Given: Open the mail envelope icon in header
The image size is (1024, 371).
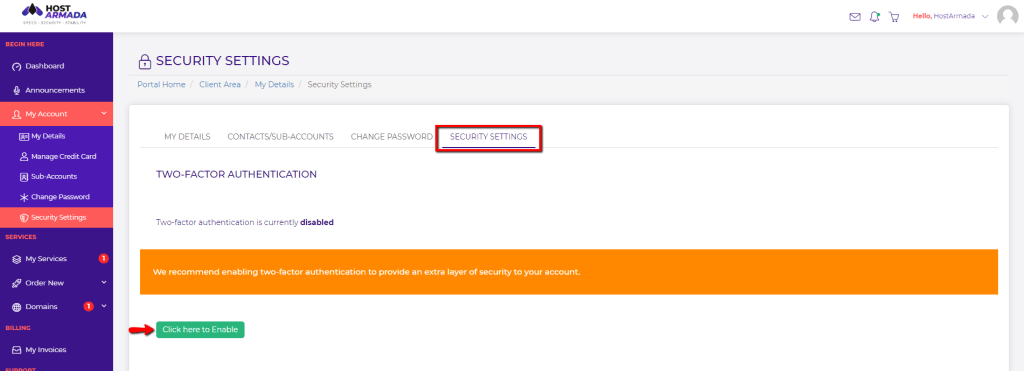Looking at the screenshot, I should click(x=855, y=17).
